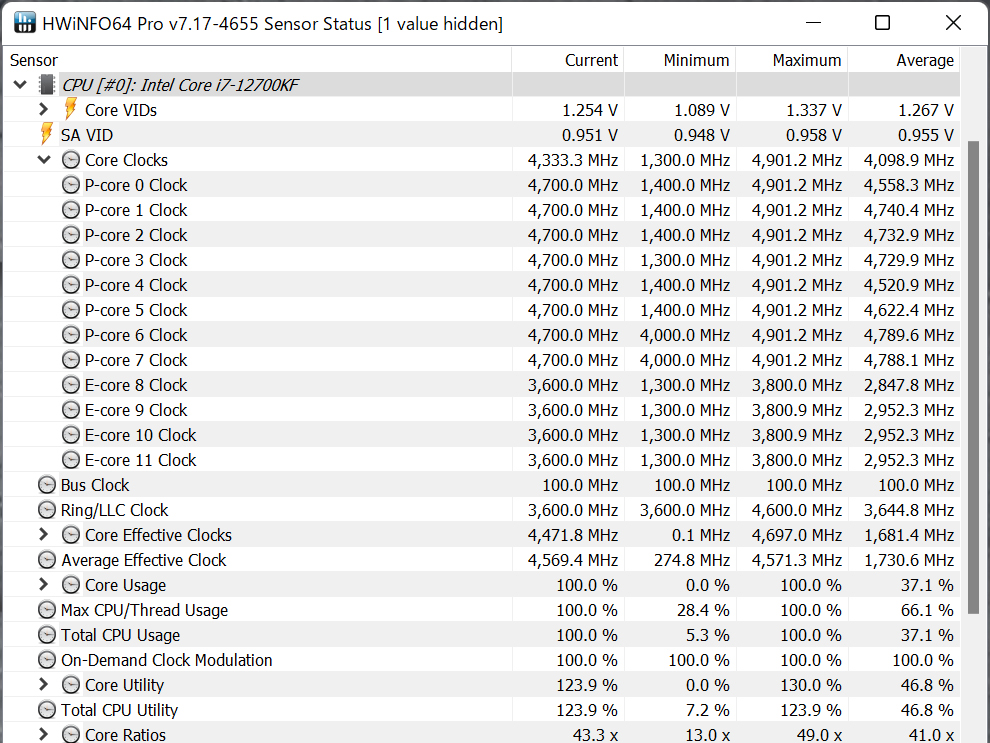This screenshot has width=990, height=743.
Task: Click the clock icon beside P-core 0 Clock
Action: [71, 185]
